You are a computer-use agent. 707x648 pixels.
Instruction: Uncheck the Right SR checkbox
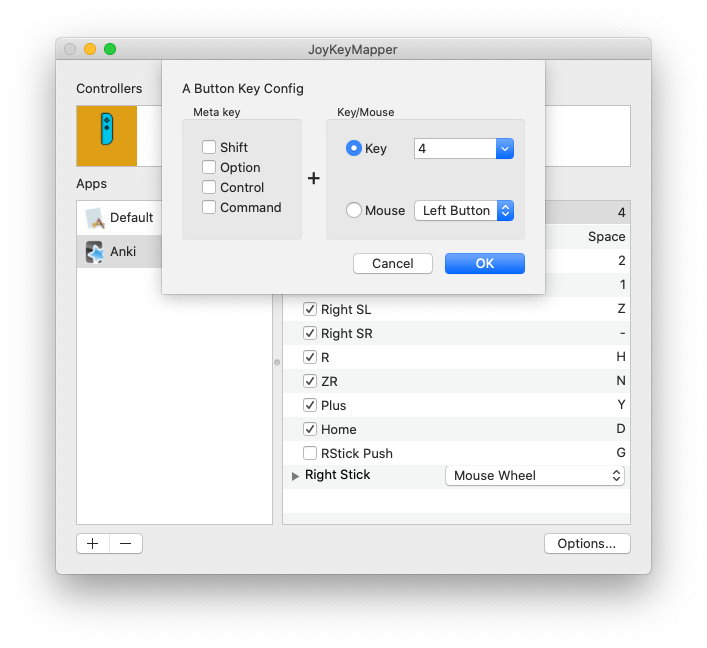point(310,333)
